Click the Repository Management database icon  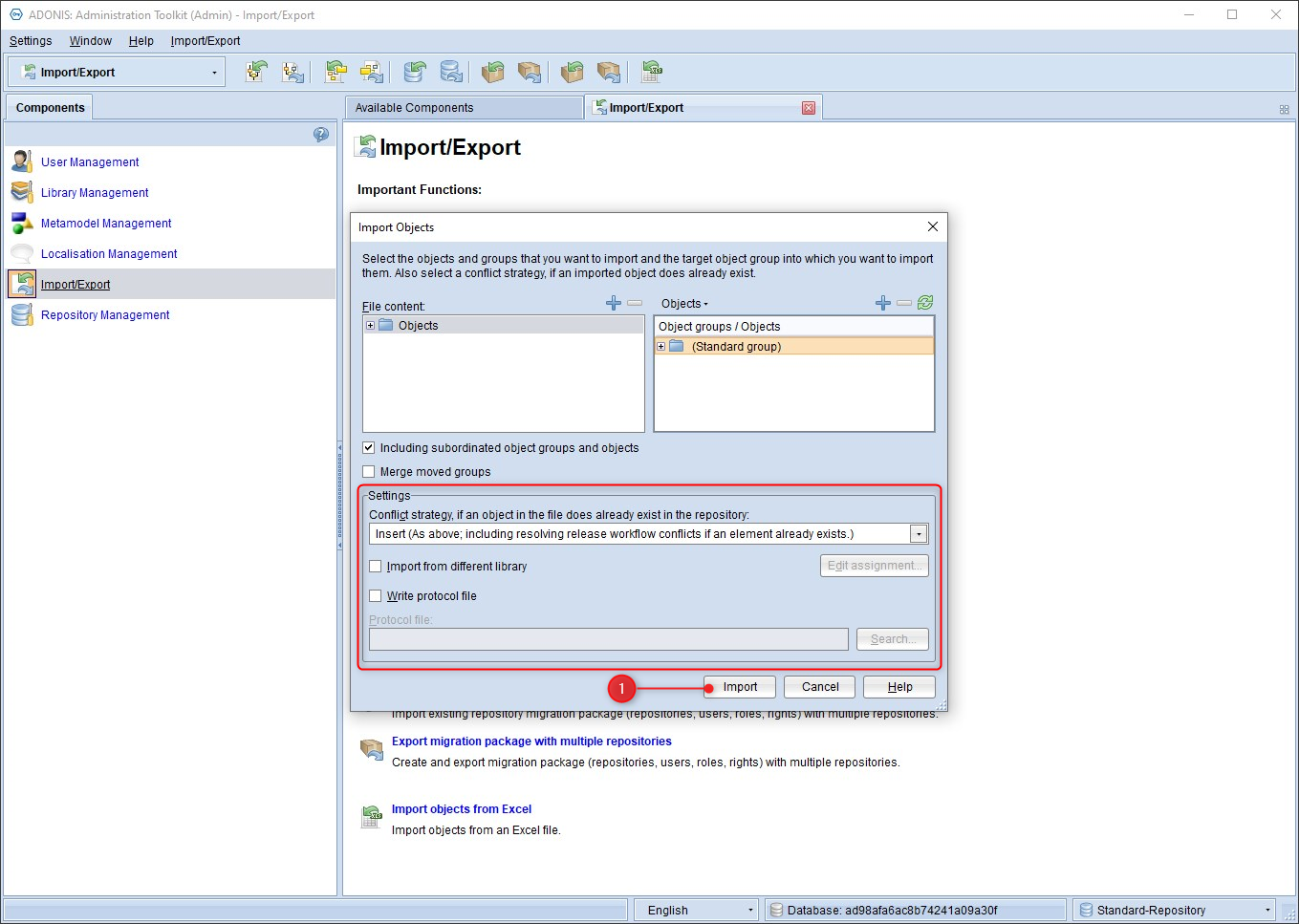coord(22,314)
